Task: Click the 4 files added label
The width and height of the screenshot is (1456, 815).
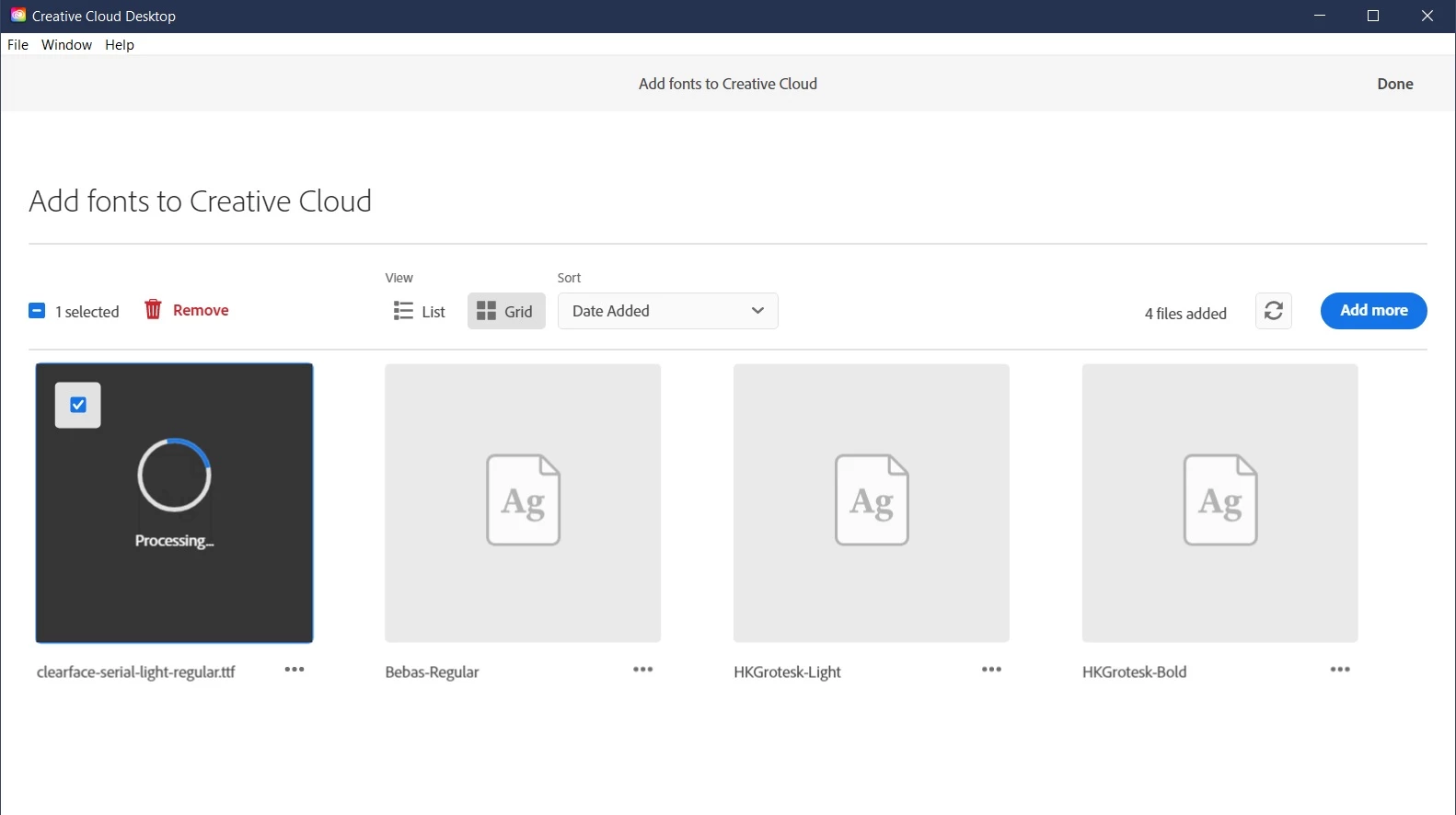Action: [1185, 314]
